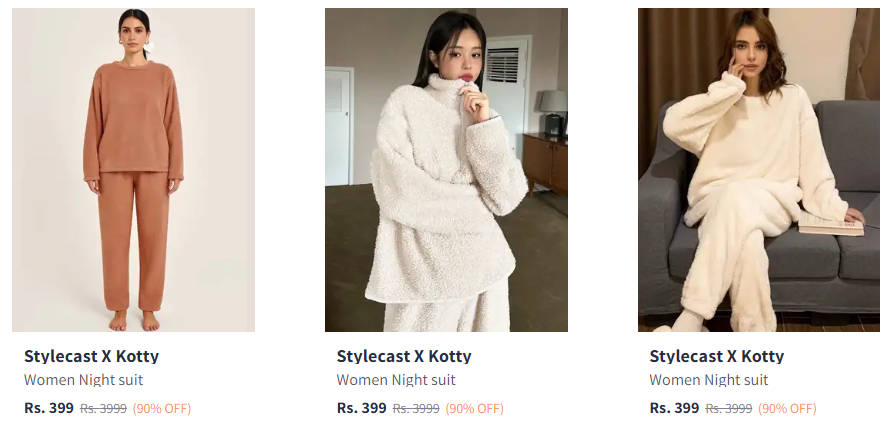This screenshot has width=888, height=442.
Task: Open the rust-brown night suit product photo
Action: (133, 170)
